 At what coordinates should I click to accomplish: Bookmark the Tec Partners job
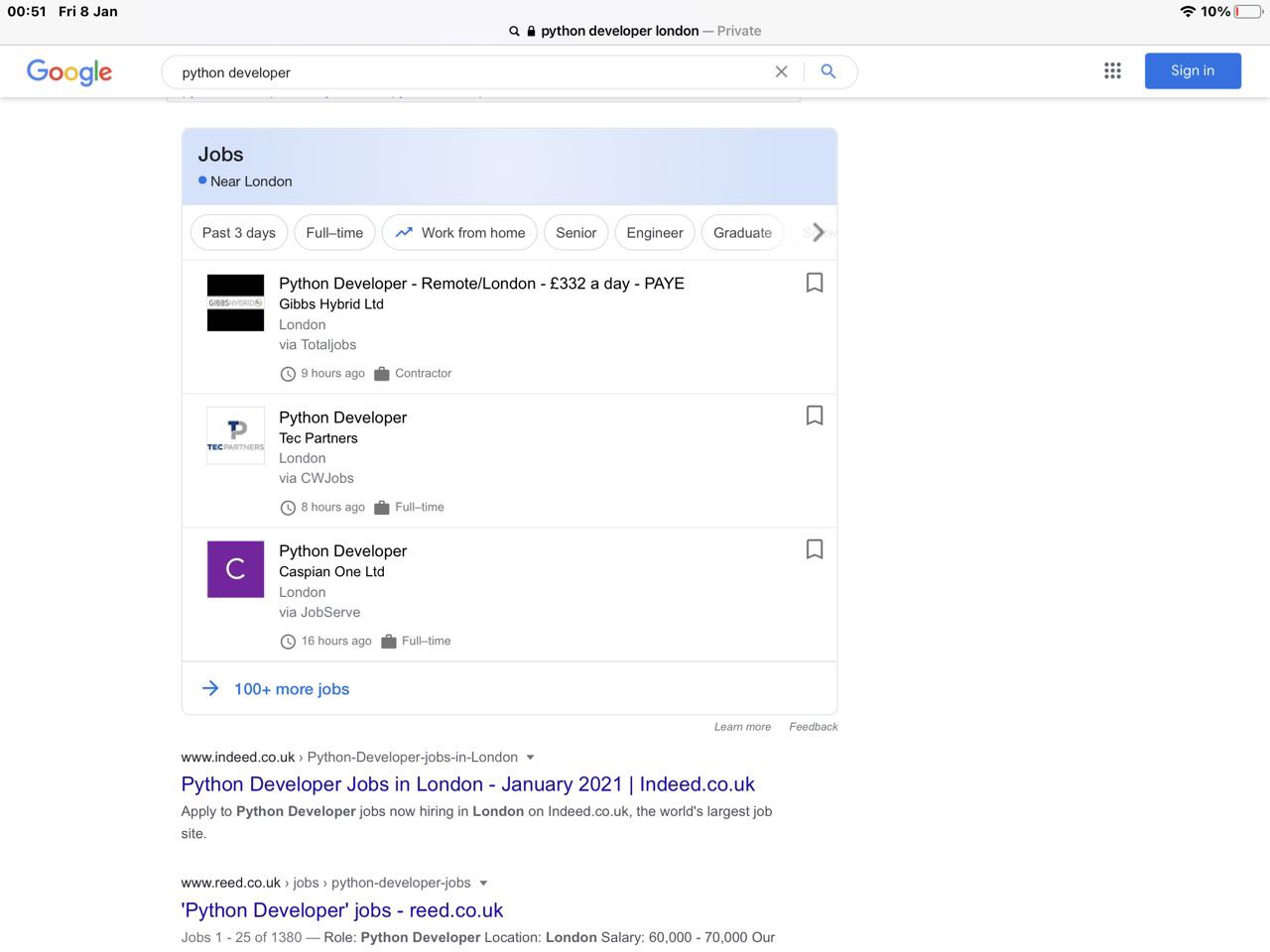[x=815, y=416]
